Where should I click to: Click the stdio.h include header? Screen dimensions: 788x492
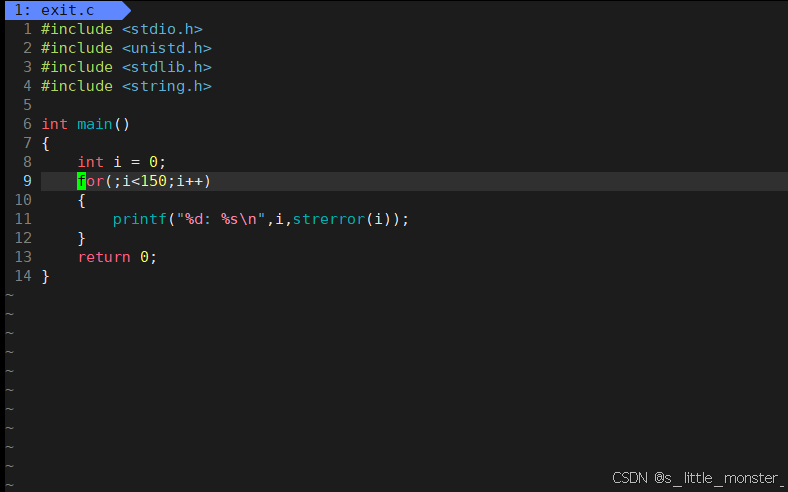click(x=162, y=29)
